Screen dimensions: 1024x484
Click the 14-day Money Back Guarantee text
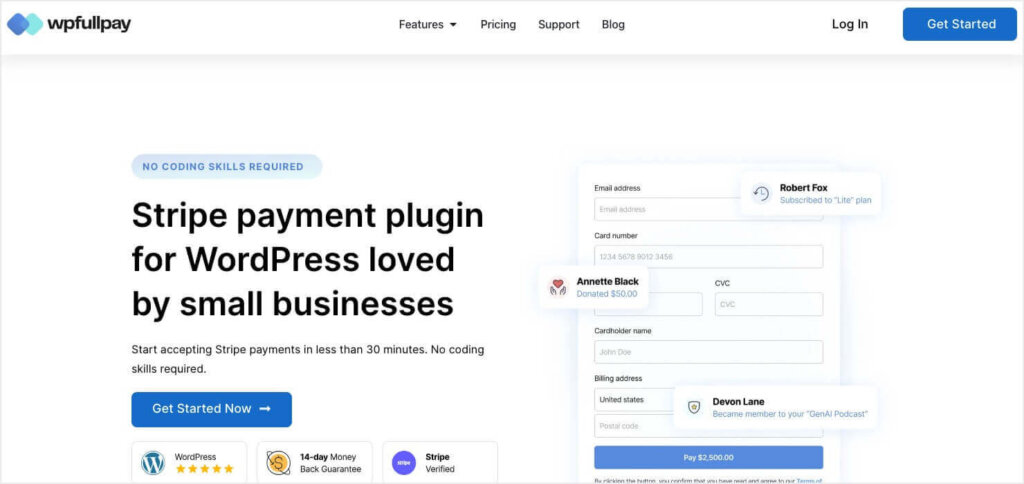click(330, 463)
